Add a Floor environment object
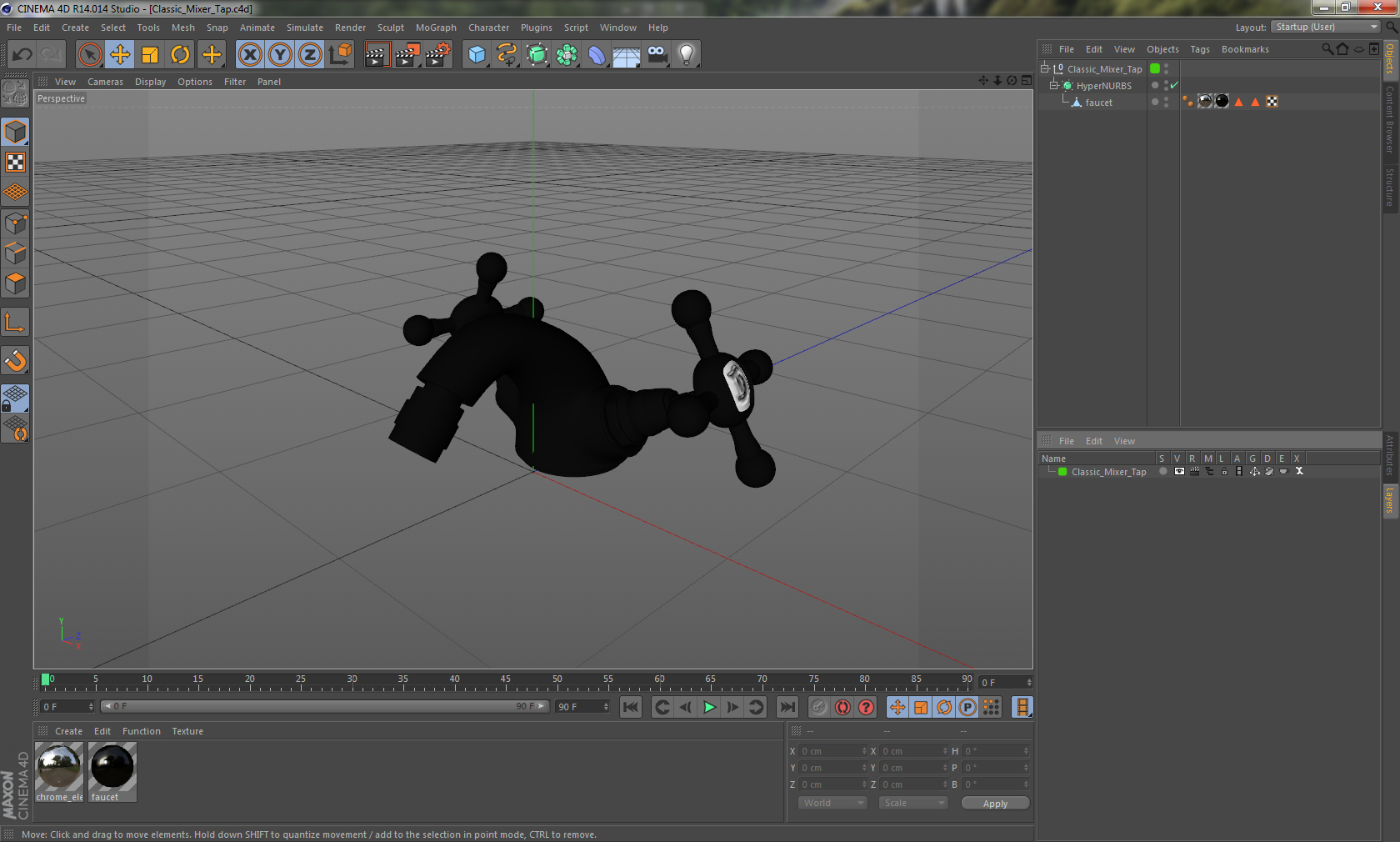This screenshot has height=842, width=1400. point(627,55)
